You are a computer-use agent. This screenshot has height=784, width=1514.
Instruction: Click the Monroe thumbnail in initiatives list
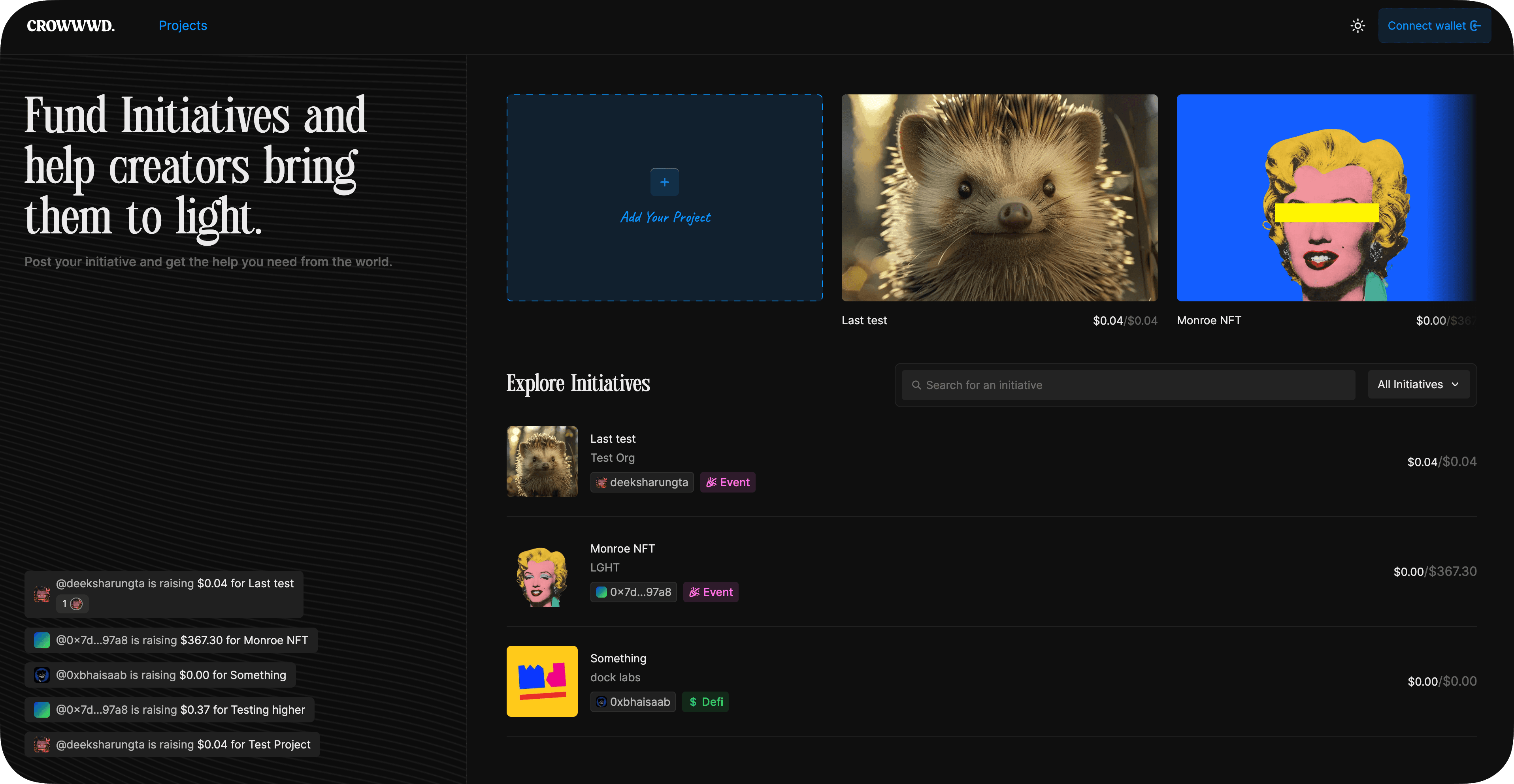[x=542, y=572]
